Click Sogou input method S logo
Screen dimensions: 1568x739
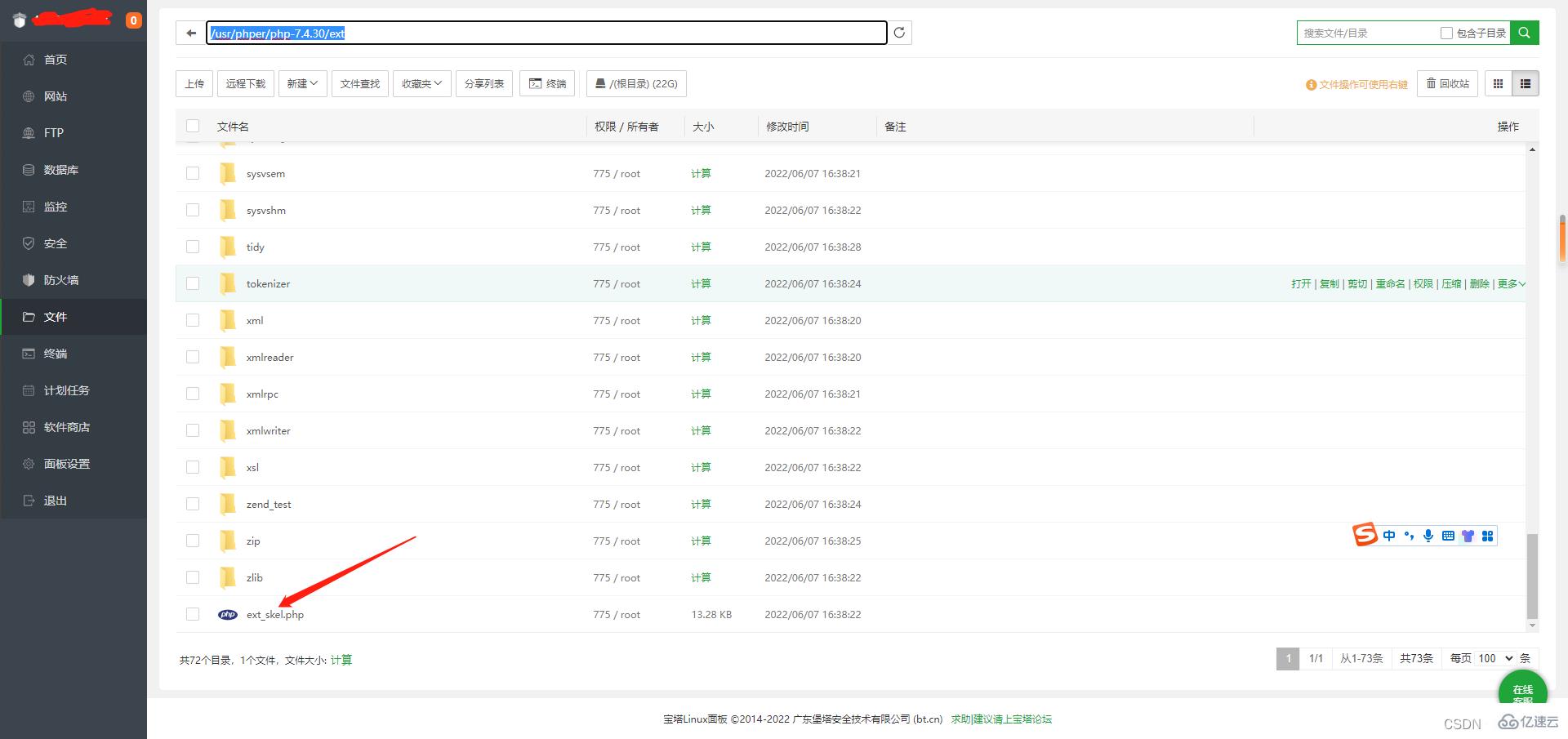coord(1365,535)
